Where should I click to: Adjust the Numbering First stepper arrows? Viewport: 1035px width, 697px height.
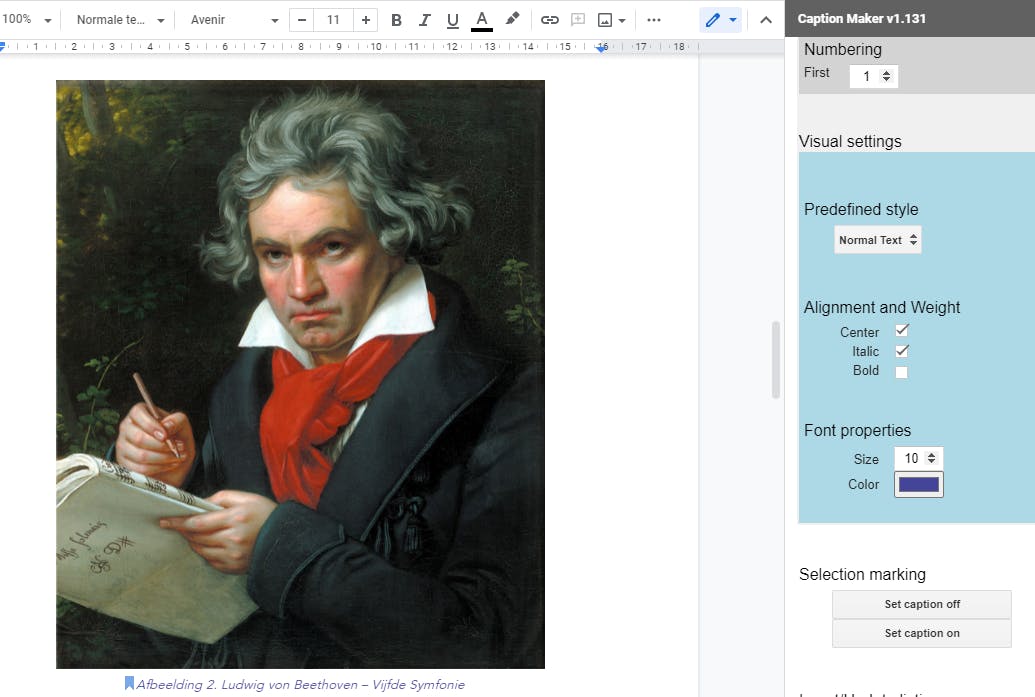pyautogui.click(x=886, y=76)
